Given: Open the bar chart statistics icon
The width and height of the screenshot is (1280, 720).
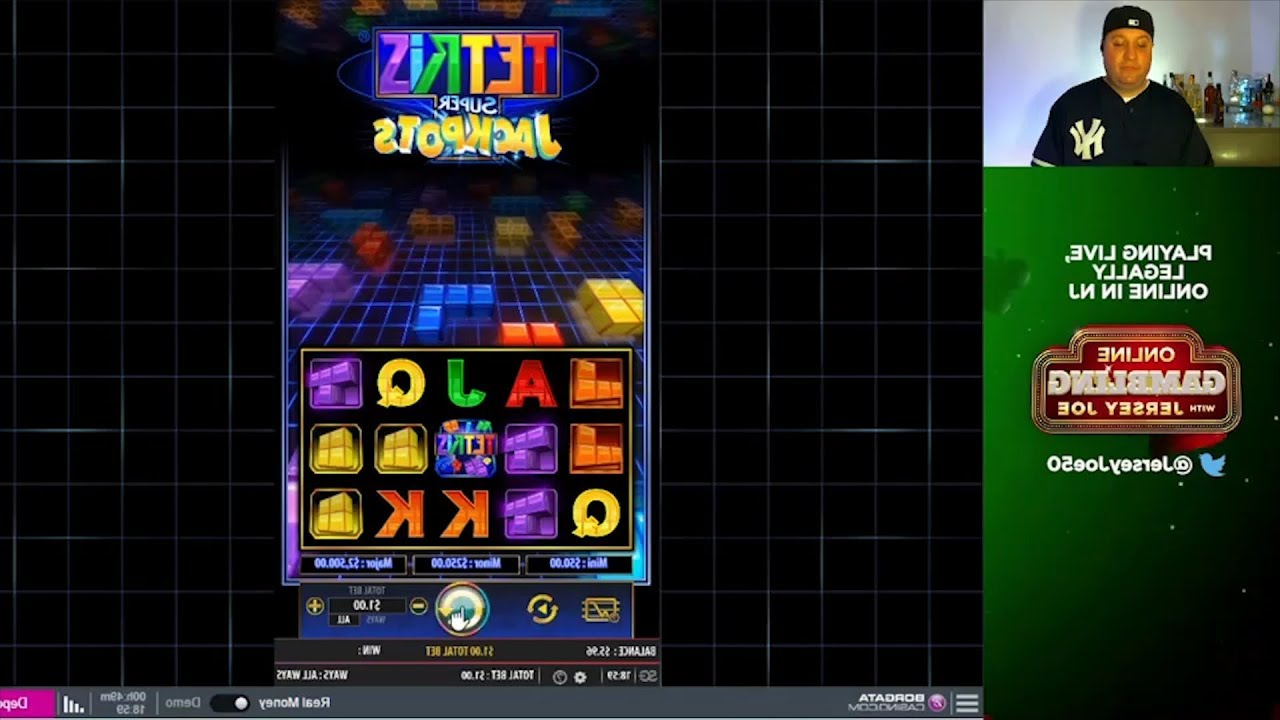Looking at the screenshot, I should pyautogui.click(x=74, y=704).
